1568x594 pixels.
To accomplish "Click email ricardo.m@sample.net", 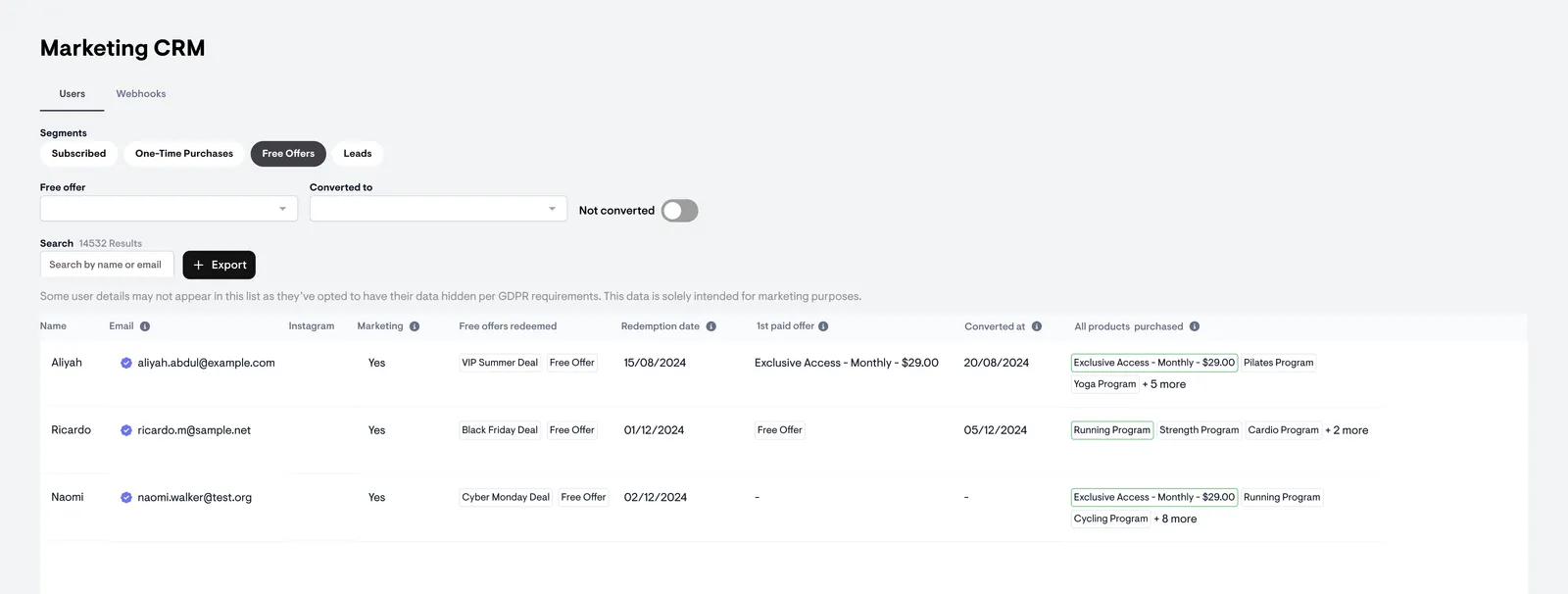I will click(x=194, y=430).
